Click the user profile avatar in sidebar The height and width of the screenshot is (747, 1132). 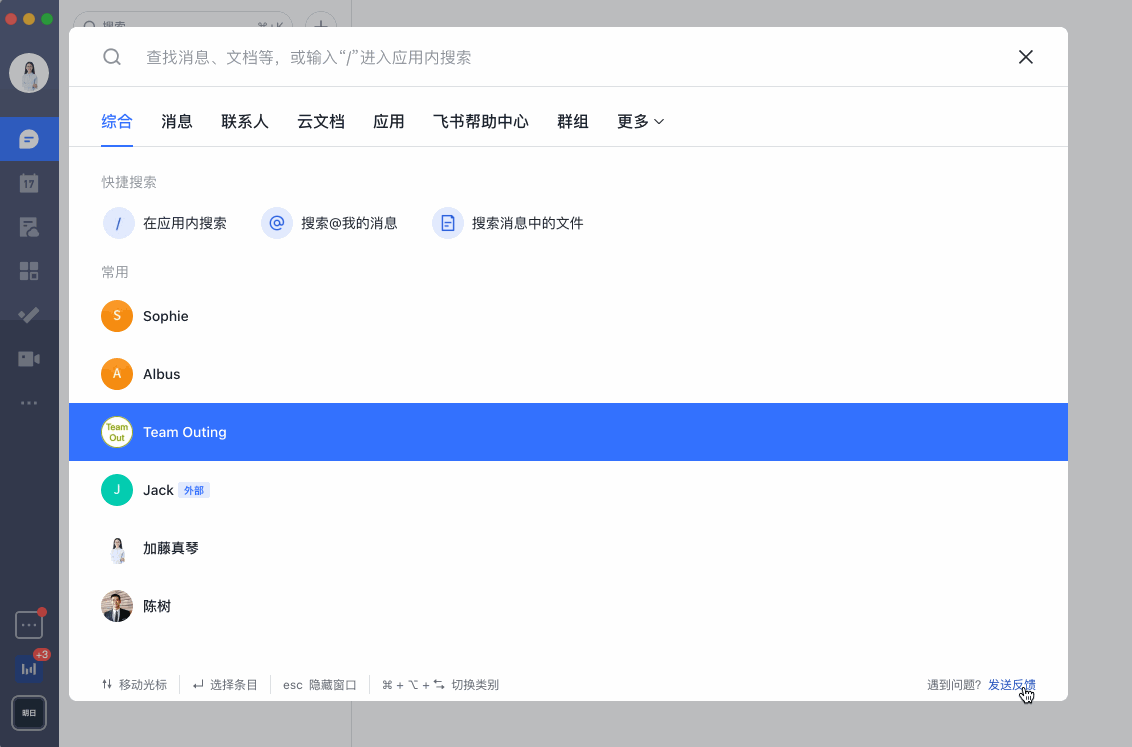(29, 73)
